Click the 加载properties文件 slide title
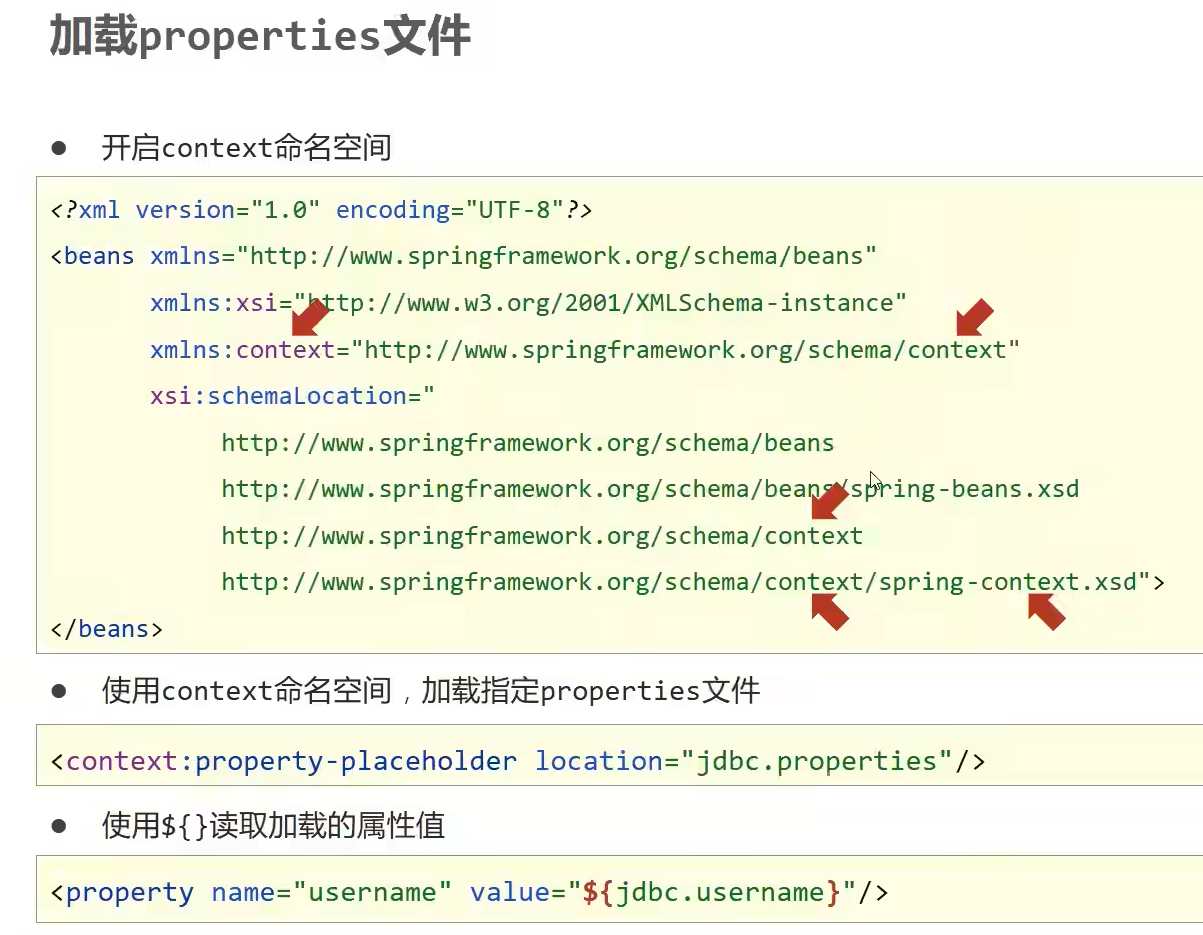Viewport: 1203px width, 935px height. [x=260, y=38]
